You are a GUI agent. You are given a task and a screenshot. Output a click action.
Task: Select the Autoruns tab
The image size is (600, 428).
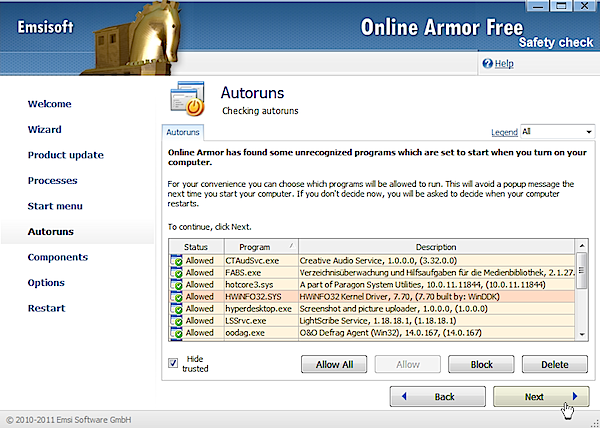click(x=183, y=132)
